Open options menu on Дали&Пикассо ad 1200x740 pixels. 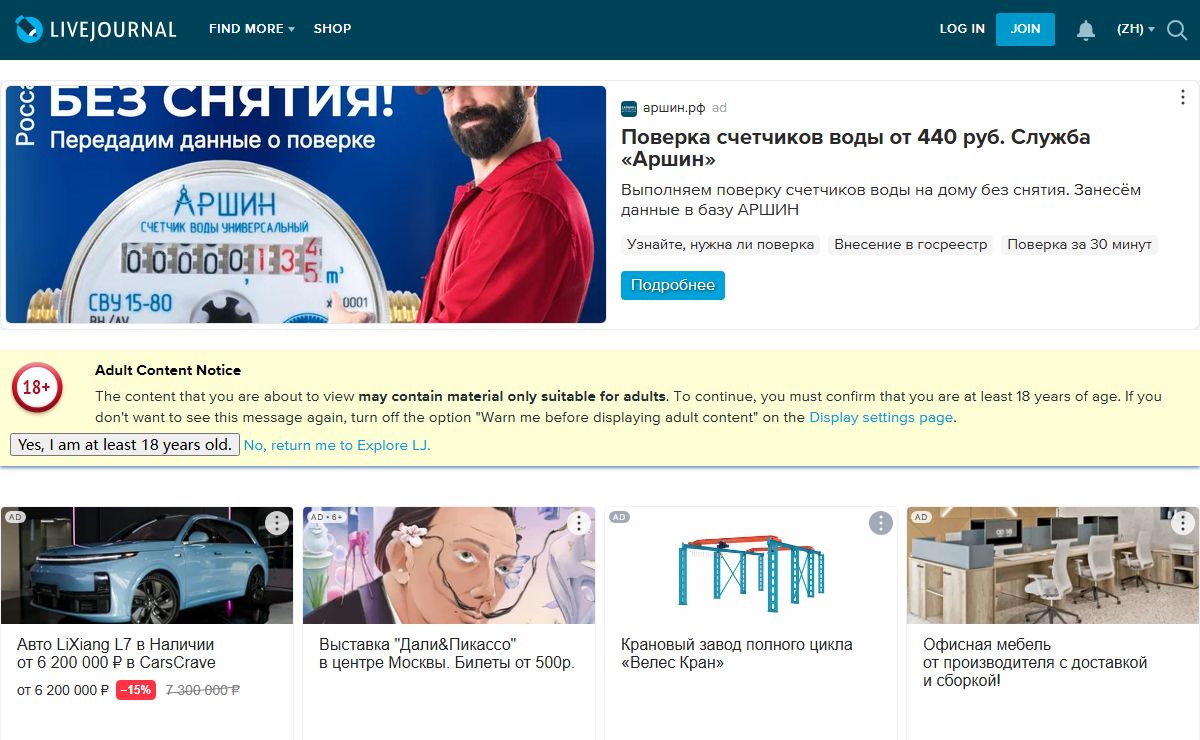[578, 523]
